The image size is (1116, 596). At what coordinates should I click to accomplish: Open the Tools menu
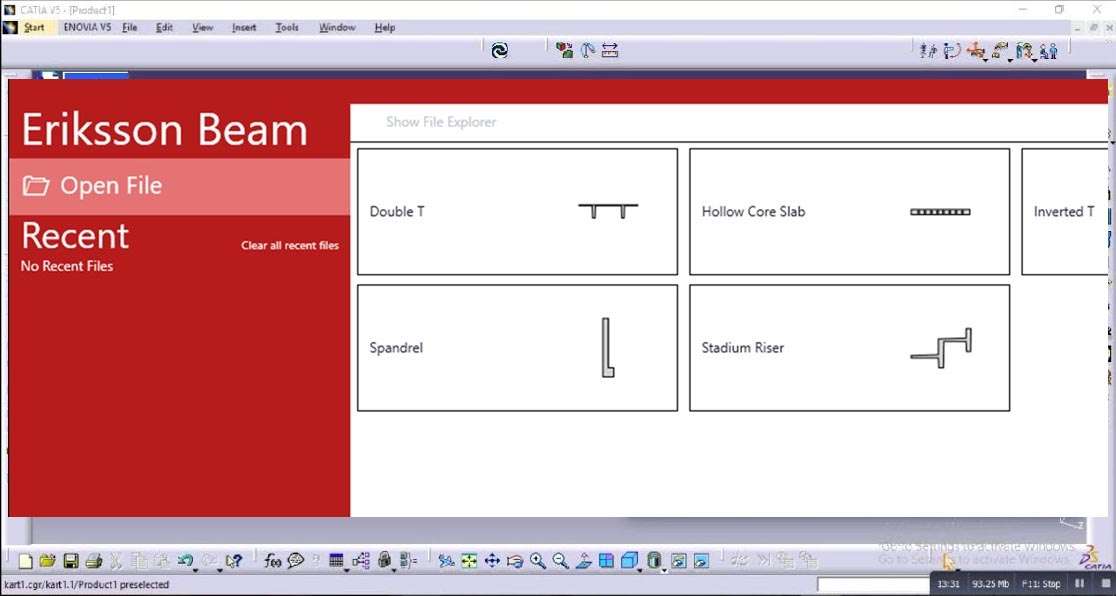(x=287, y=27)
